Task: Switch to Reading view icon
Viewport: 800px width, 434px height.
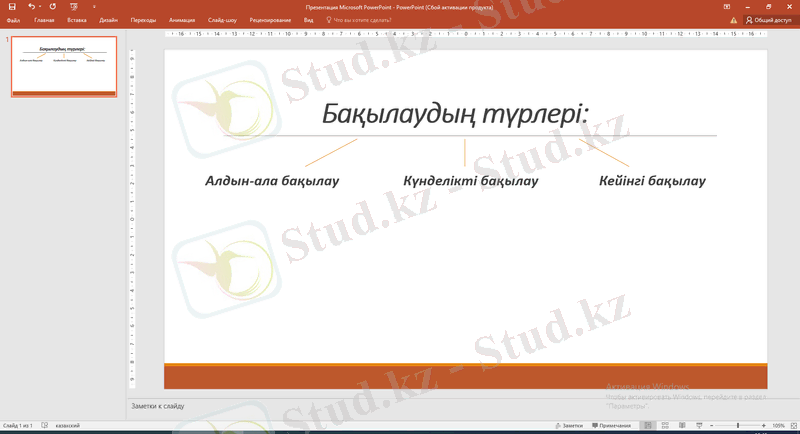Action: [x=682, y=425]
